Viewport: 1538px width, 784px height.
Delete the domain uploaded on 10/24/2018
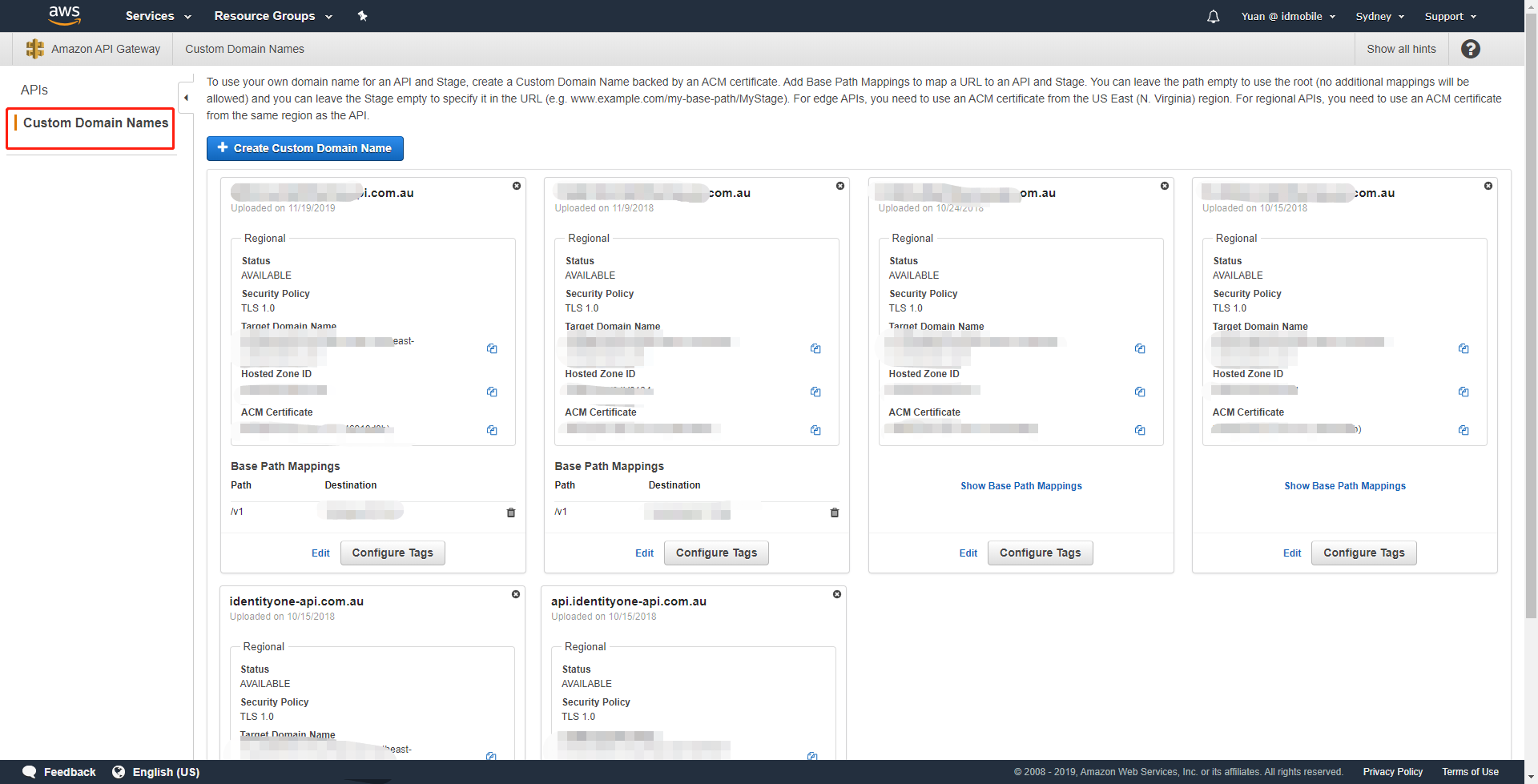[1165, 186]
